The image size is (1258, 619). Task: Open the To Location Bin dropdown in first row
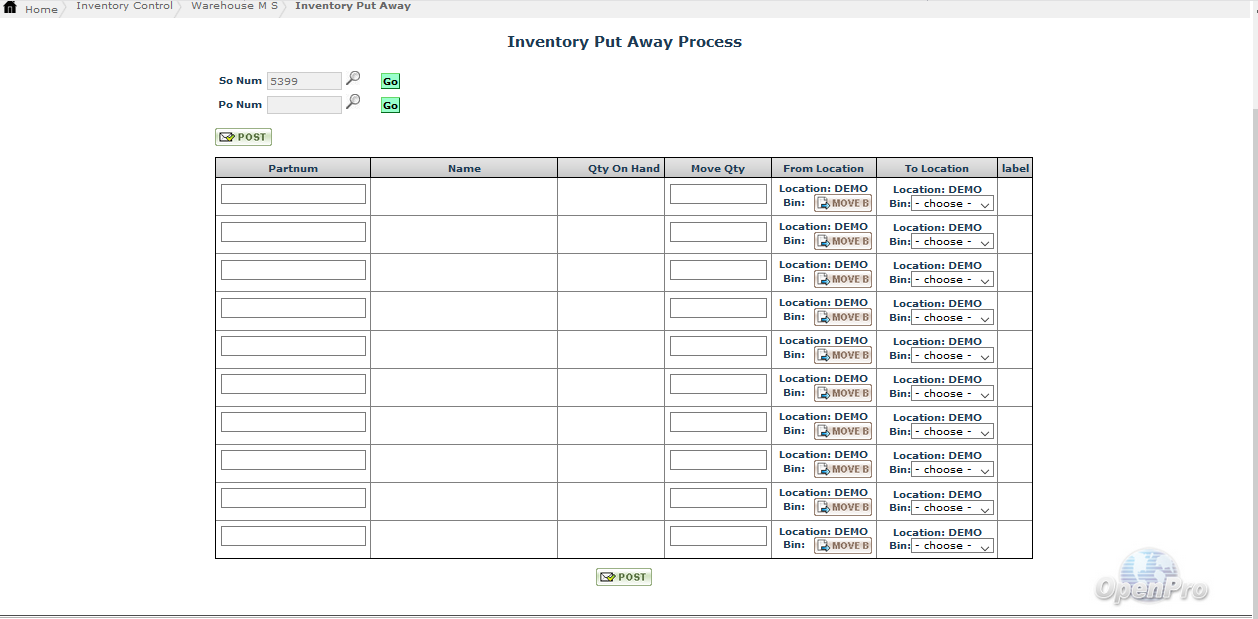point(952,204)
